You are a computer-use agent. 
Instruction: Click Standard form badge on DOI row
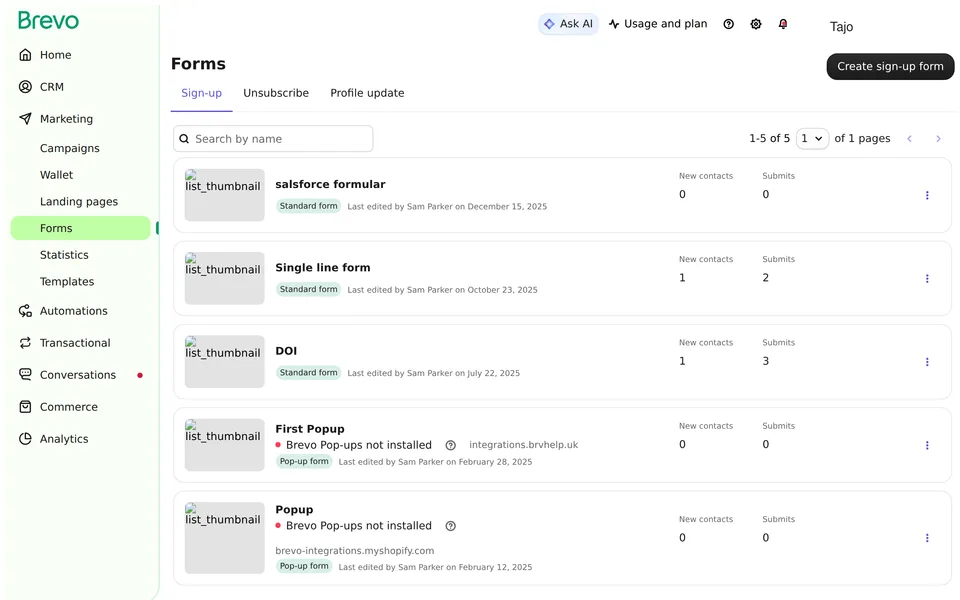click(x=309, y=373)
